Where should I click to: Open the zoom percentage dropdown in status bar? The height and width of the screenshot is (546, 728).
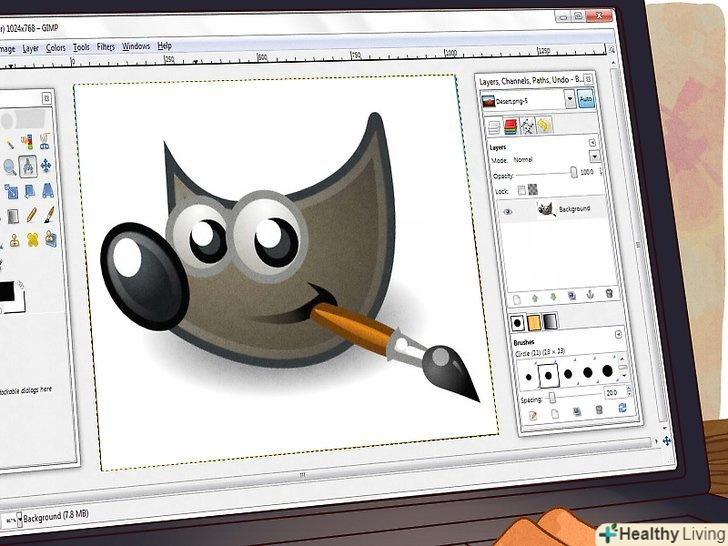coord(20,520)
